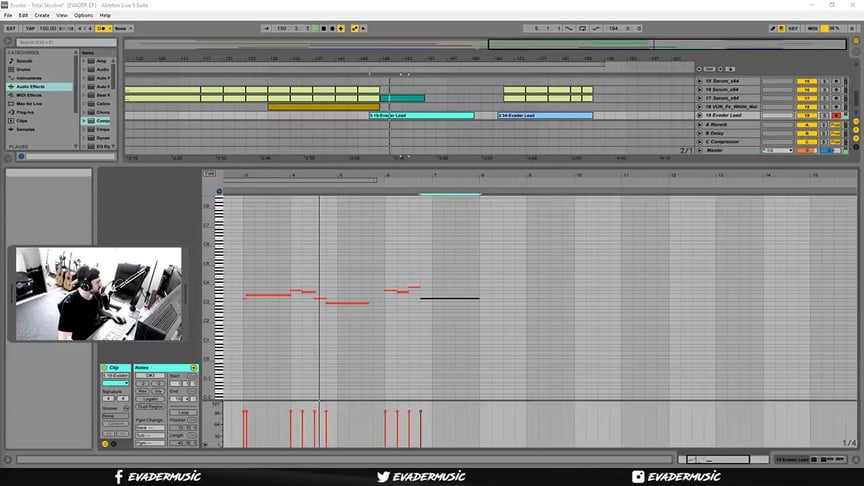Image resolution: width=864 pixels, height=486 pixels.
Task: Toggle the Automation Arm button
Action: pyautogui.click(x=354, y=29)
